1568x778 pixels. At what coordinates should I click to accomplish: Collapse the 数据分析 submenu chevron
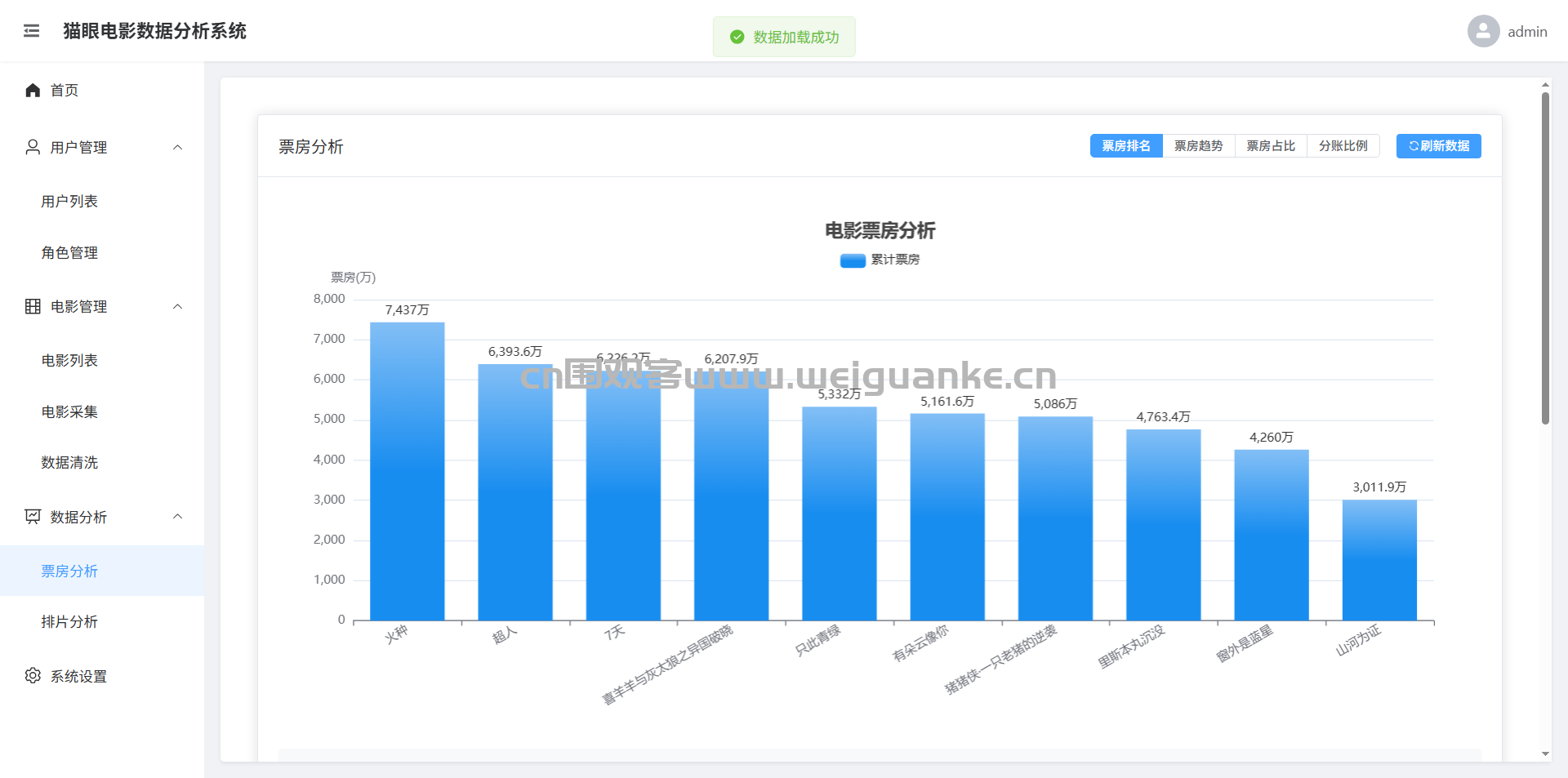coord(178,517)
